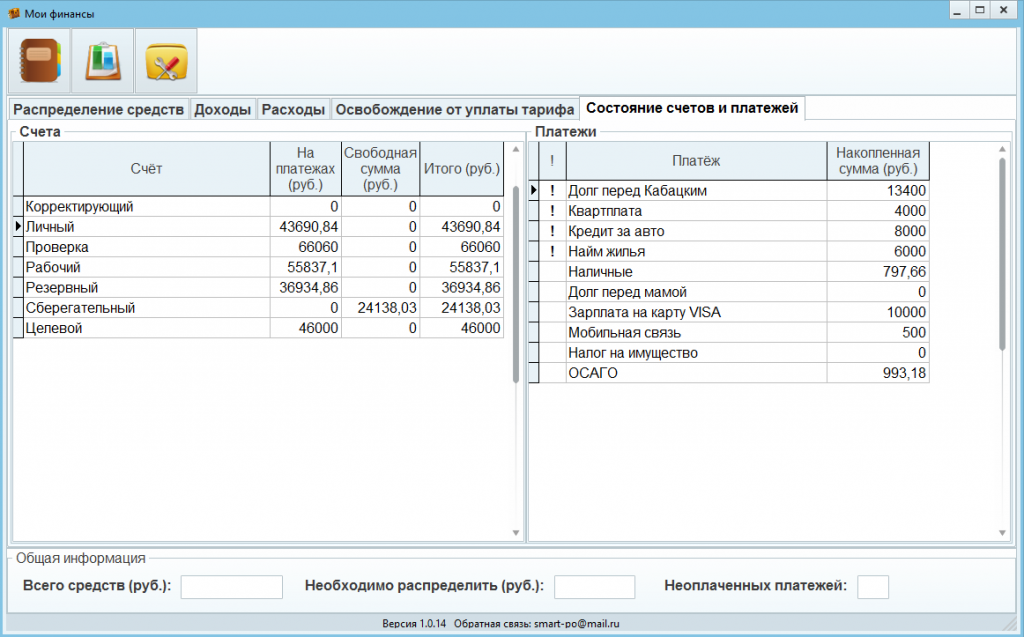
Task: Open the Доходы tab
Action: click(222, 109)
